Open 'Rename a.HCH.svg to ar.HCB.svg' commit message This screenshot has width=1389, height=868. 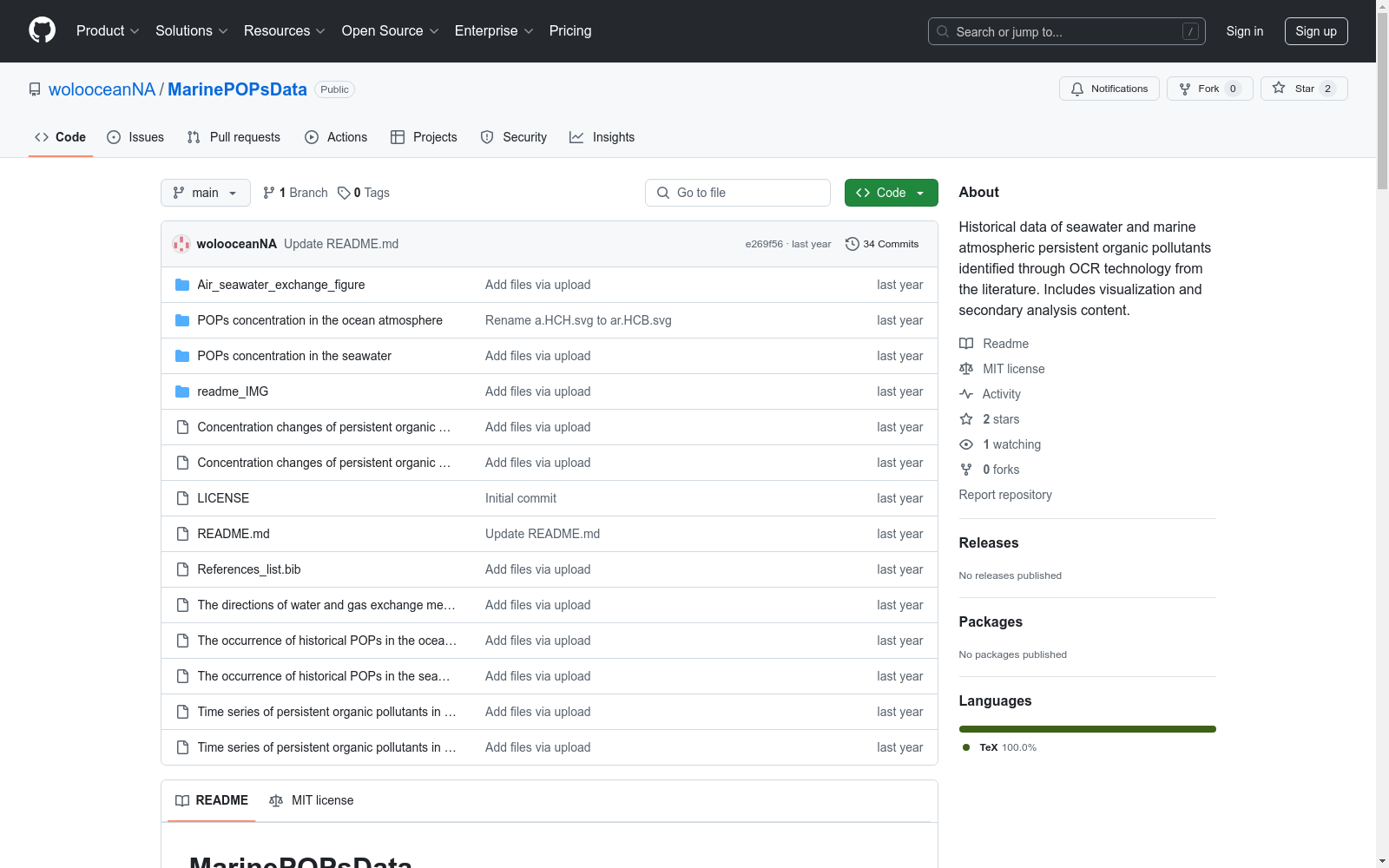(x=578, y=320)
